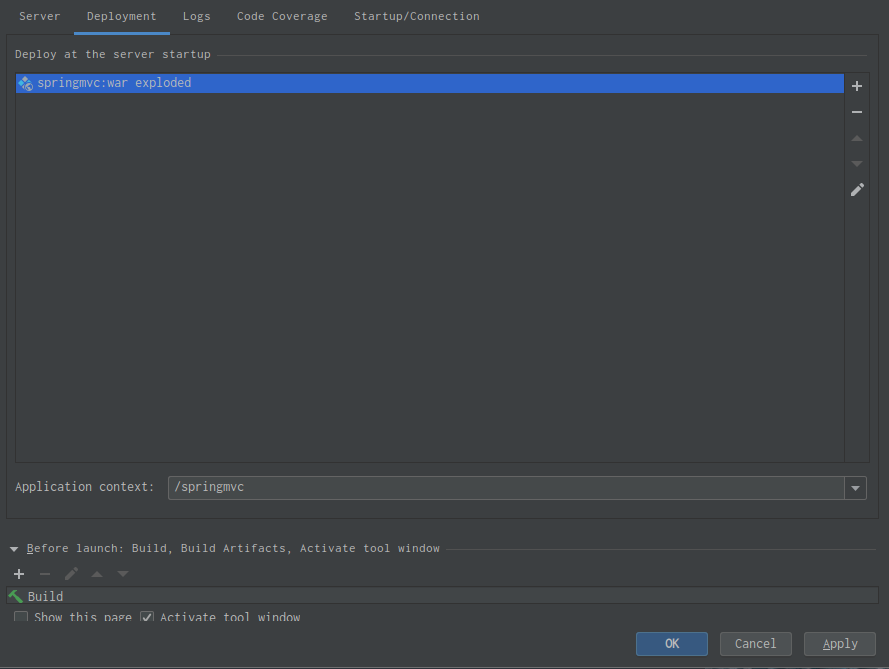Remove selected artifact with minus icon

(856, 112)
